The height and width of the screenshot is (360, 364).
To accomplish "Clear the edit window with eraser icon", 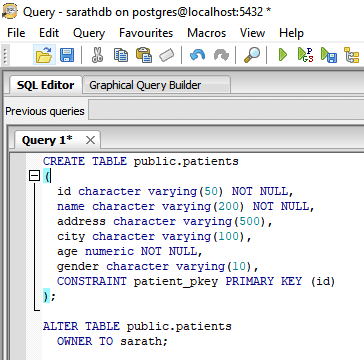I will click(166, 55).
